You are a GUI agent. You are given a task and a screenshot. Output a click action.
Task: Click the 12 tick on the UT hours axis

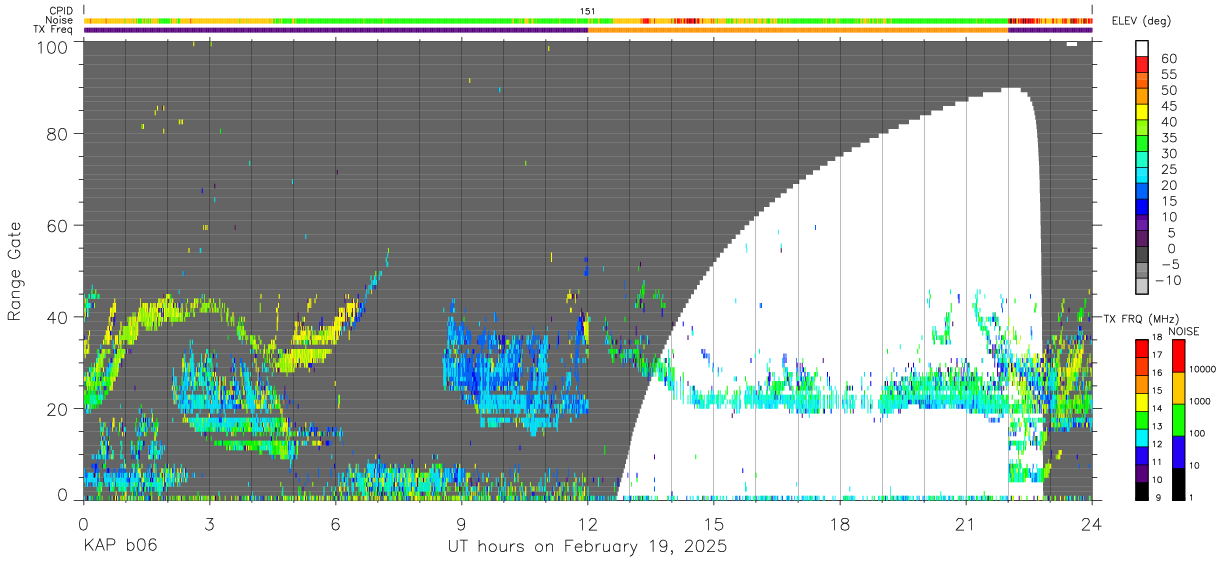588,524
